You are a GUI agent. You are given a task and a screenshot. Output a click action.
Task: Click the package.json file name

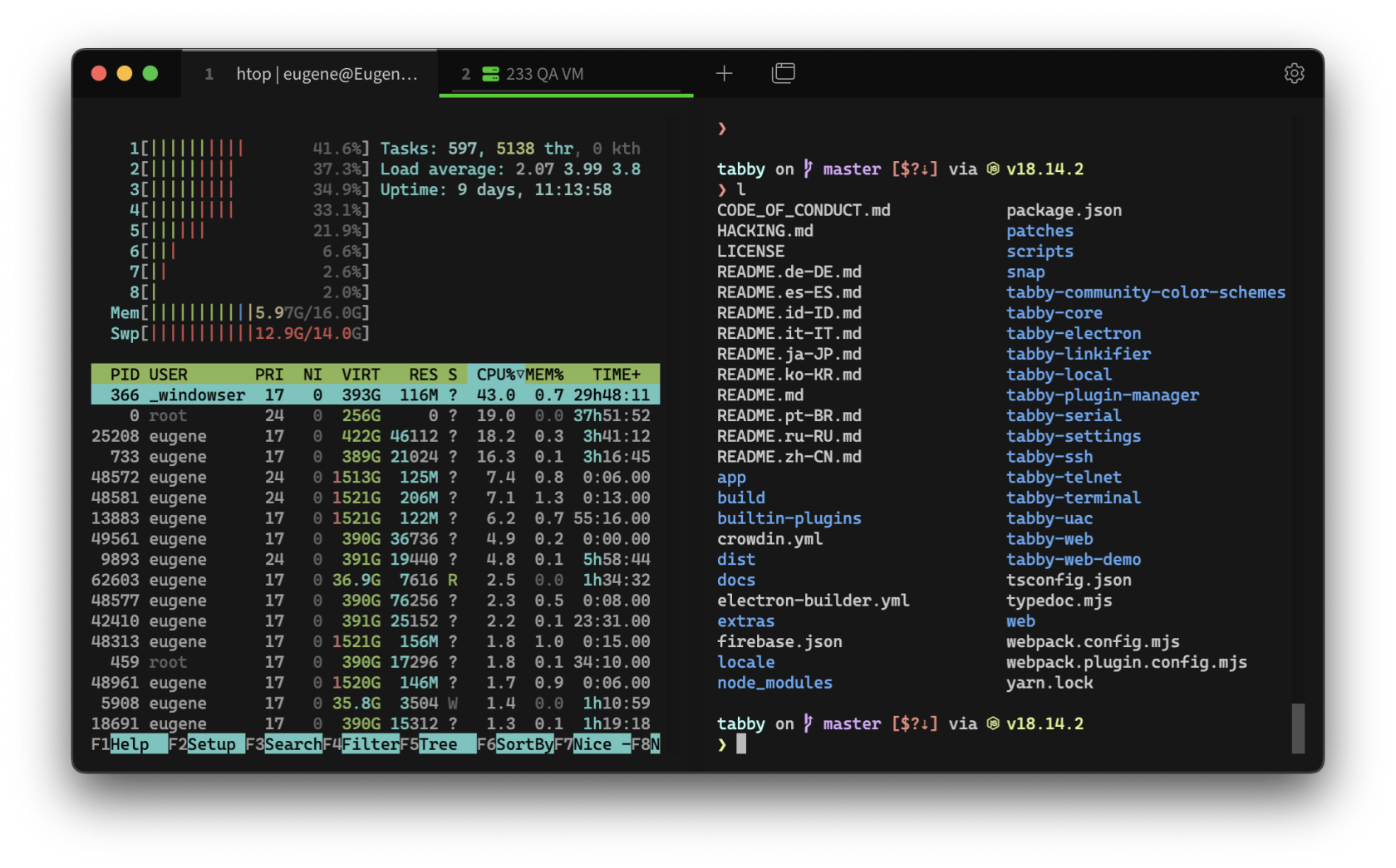click(1064, 210)
